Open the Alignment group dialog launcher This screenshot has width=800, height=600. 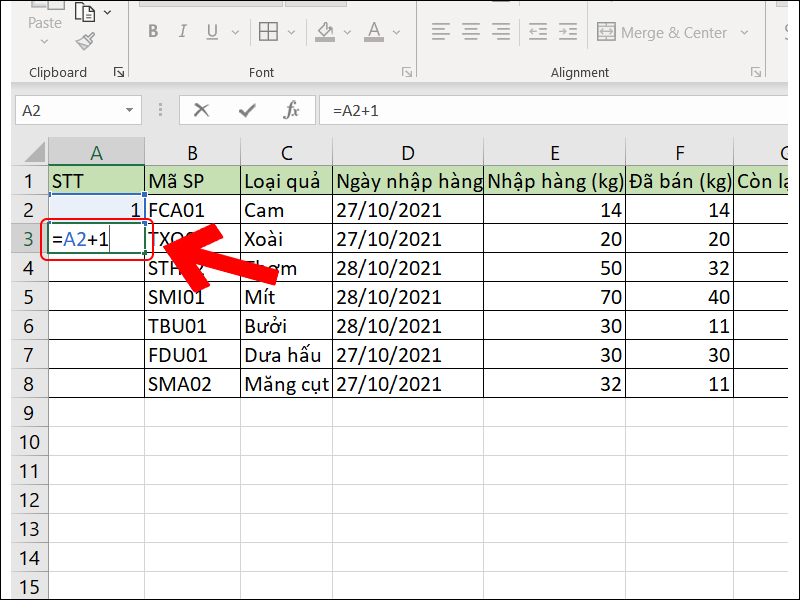pos(758,72)
